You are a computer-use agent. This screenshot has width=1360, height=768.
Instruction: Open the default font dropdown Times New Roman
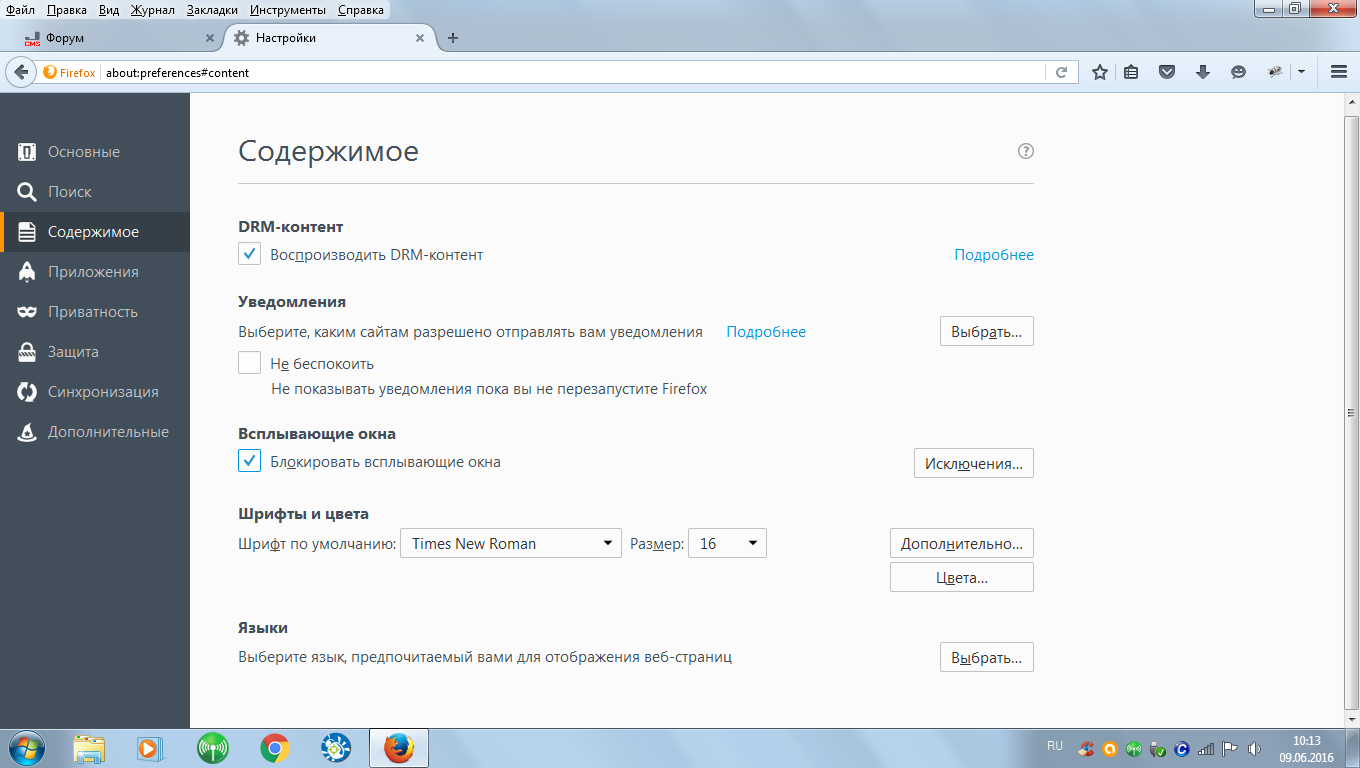coord(510,544)
